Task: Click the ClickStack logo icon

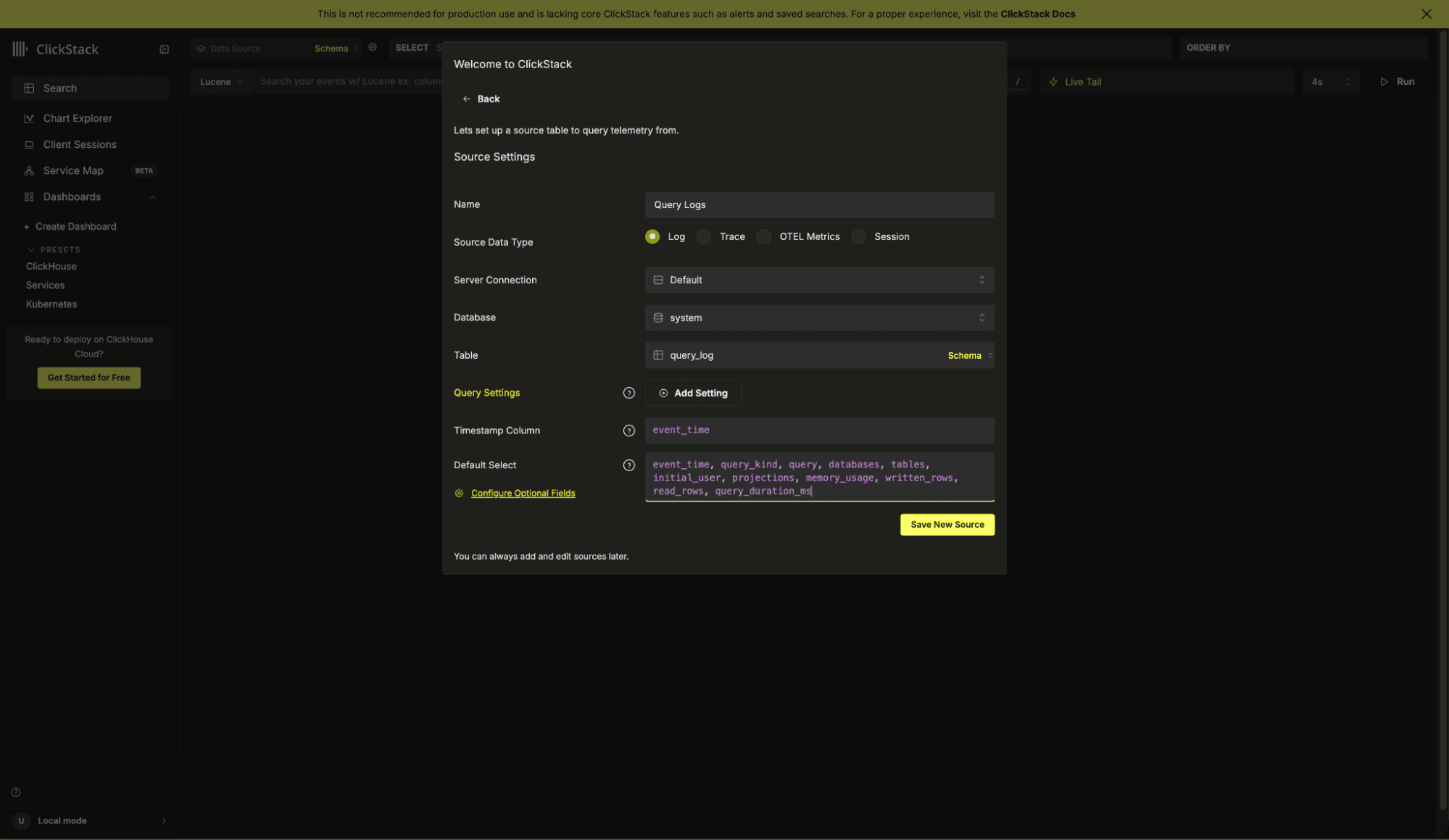Action: click(x=20, y=49)
